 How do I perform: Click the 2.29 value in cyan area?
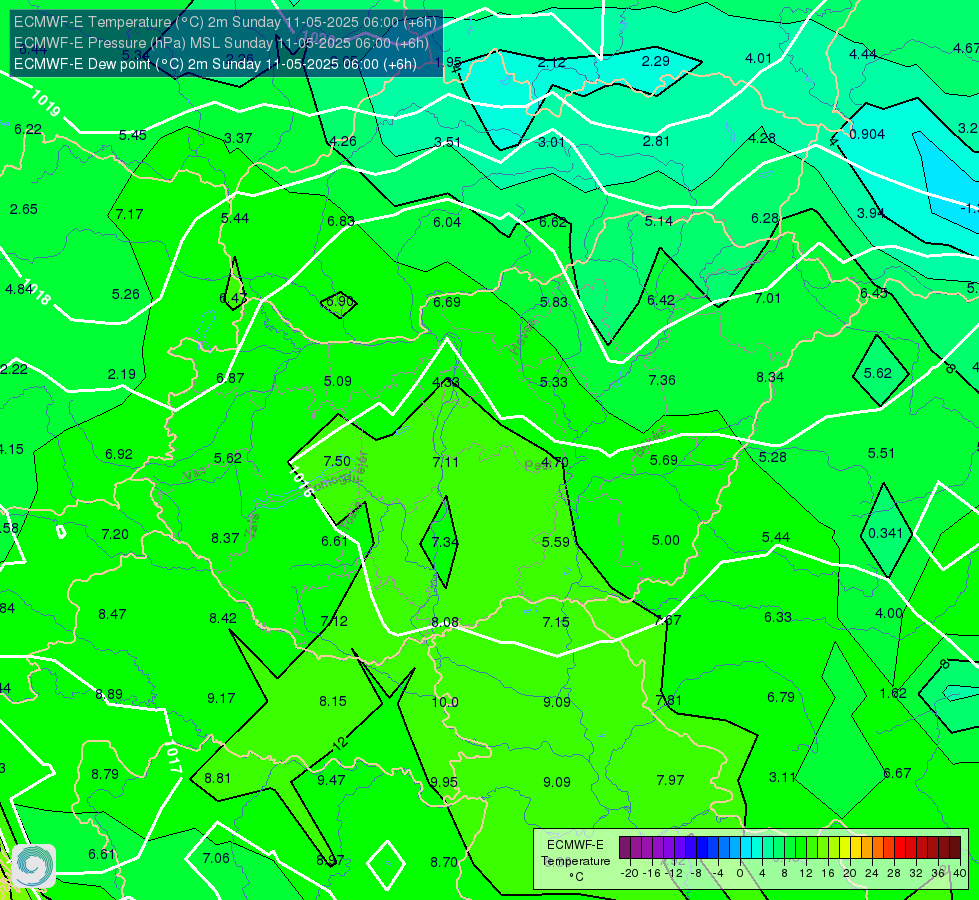pyautogui.click(x=656, y=61)
